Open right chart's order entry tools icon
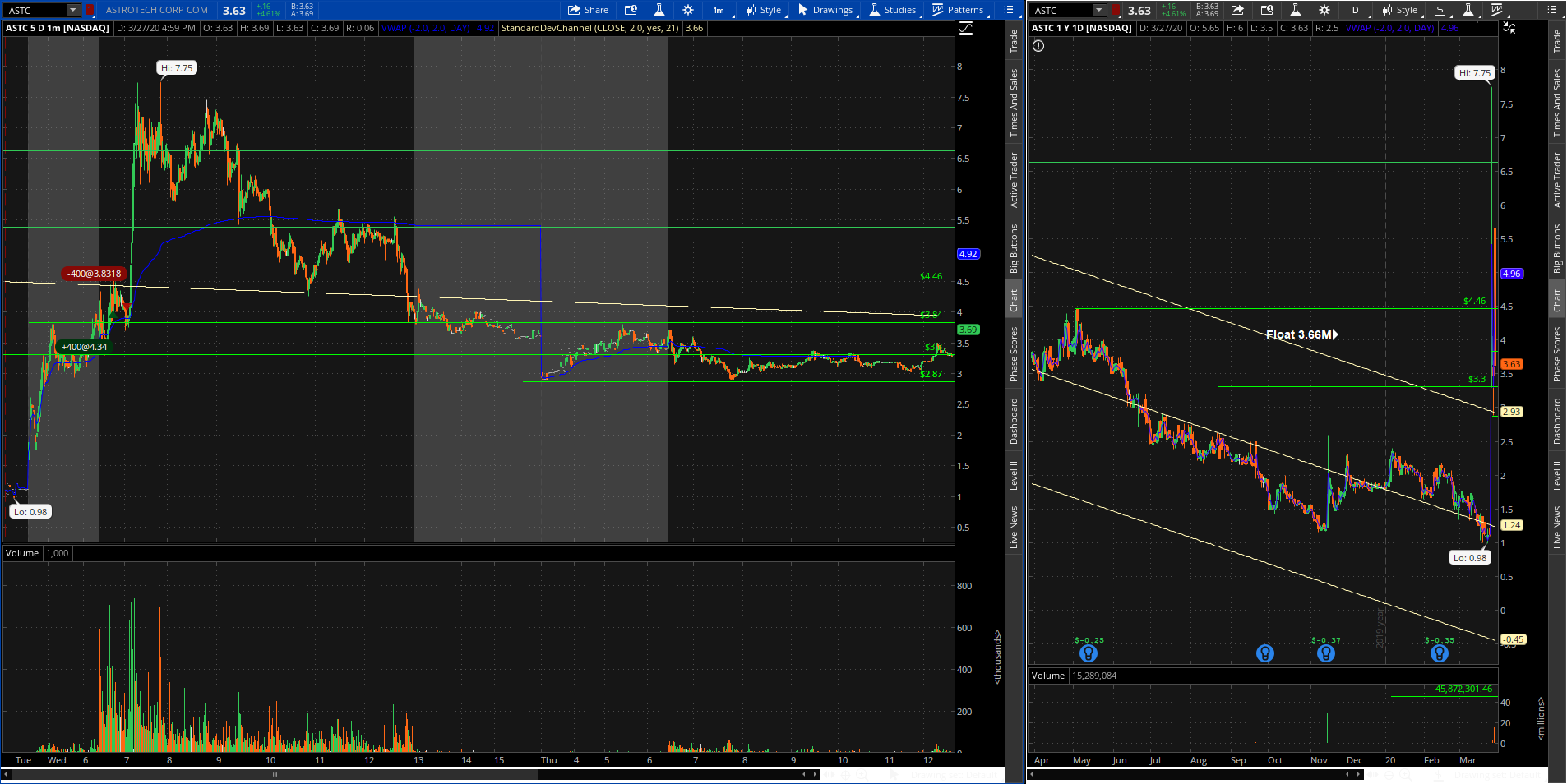Image resolution: width=1567 pixels, height=784 pixels. (x=1267, y=10)
